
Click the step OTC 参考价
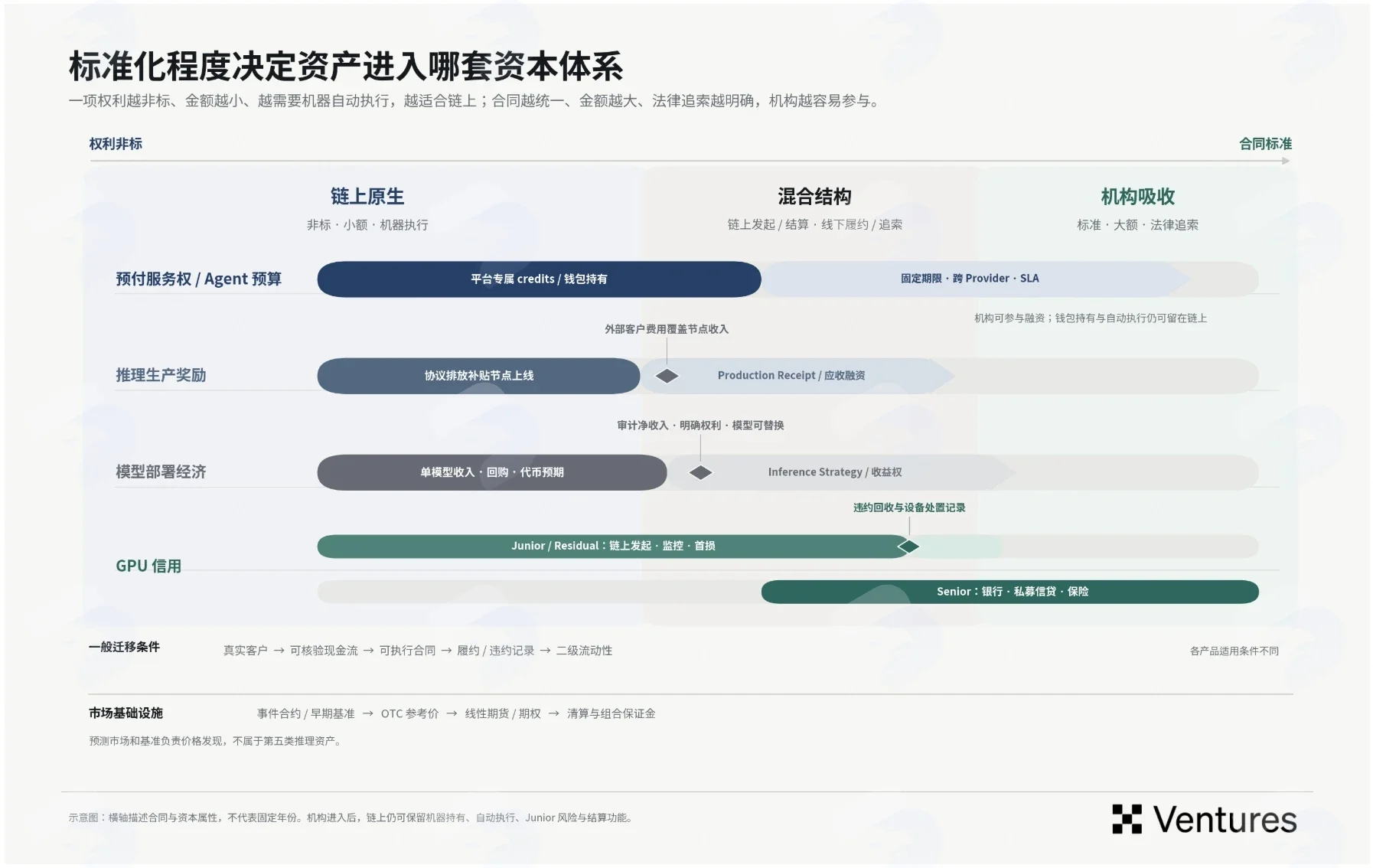point(409,714)
